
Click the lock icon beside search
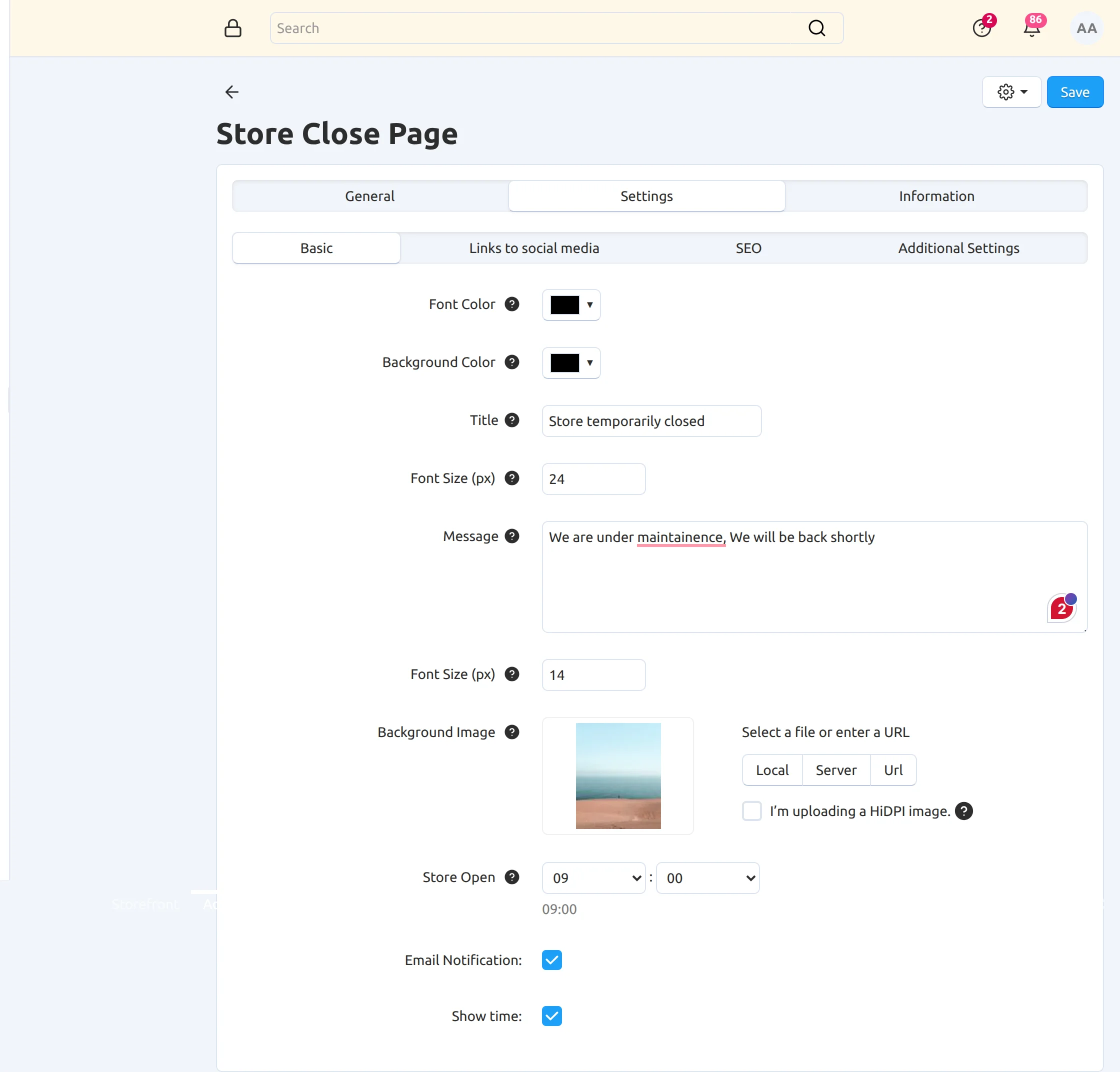coord(232,28)
